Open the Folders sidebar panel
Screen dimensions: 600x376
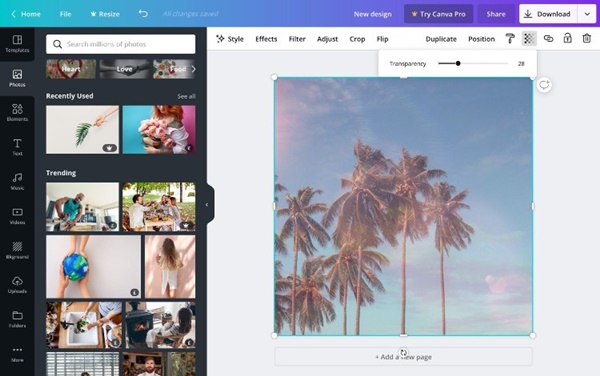17,319
